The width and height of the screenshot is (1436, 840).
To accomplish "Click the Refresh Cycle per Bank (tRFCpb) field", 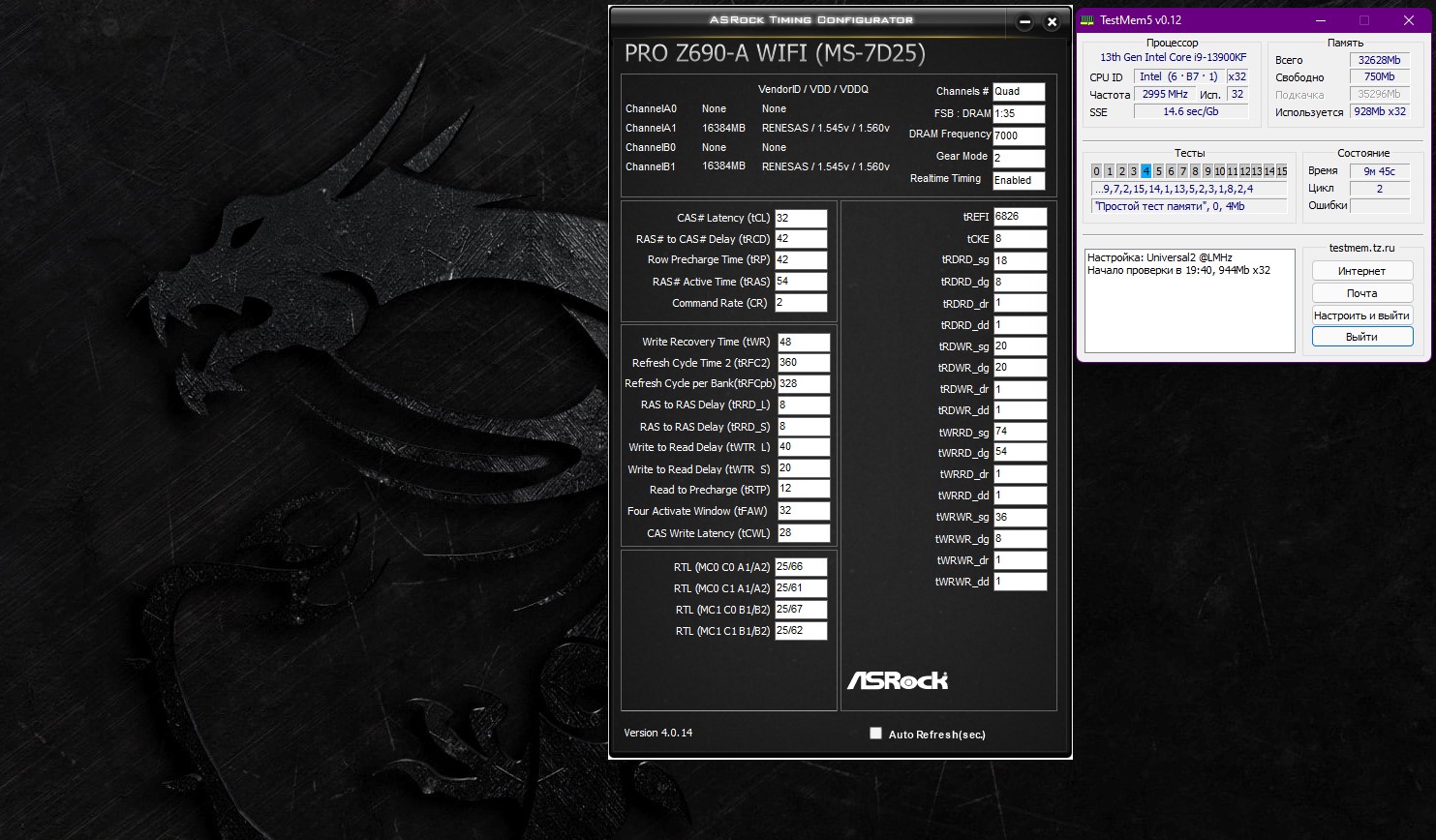I will pyautogui.click(x=804, y=383).
